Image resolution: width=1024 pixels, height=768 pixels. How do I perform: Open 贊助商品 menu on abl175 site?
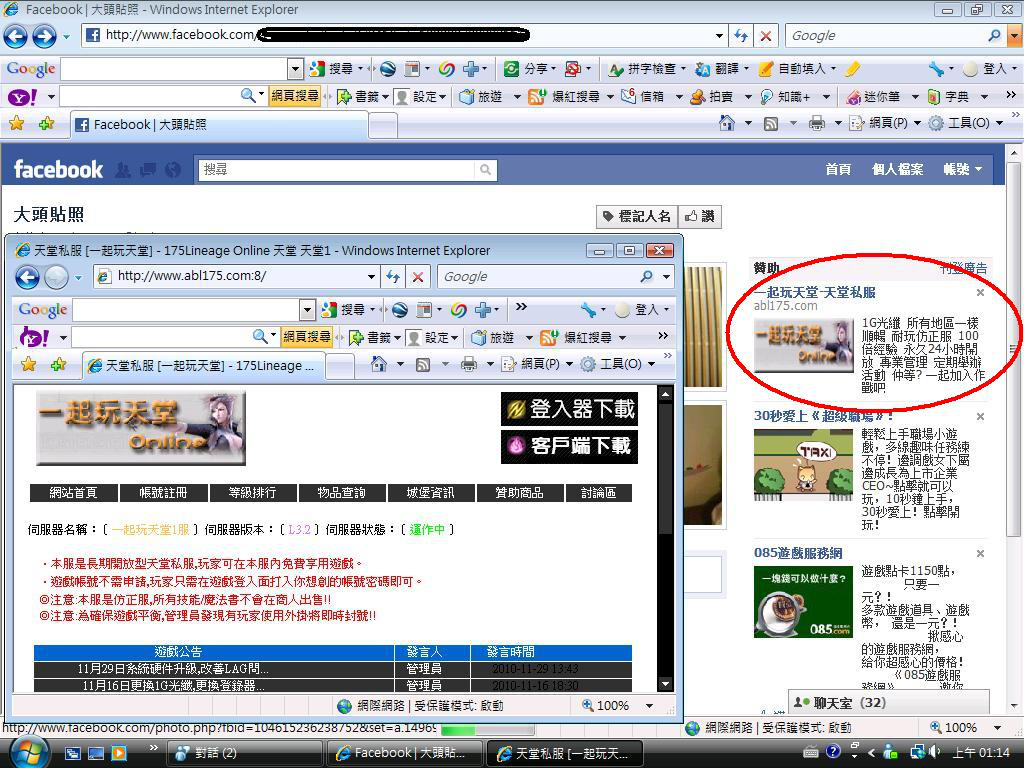(520, 493)
